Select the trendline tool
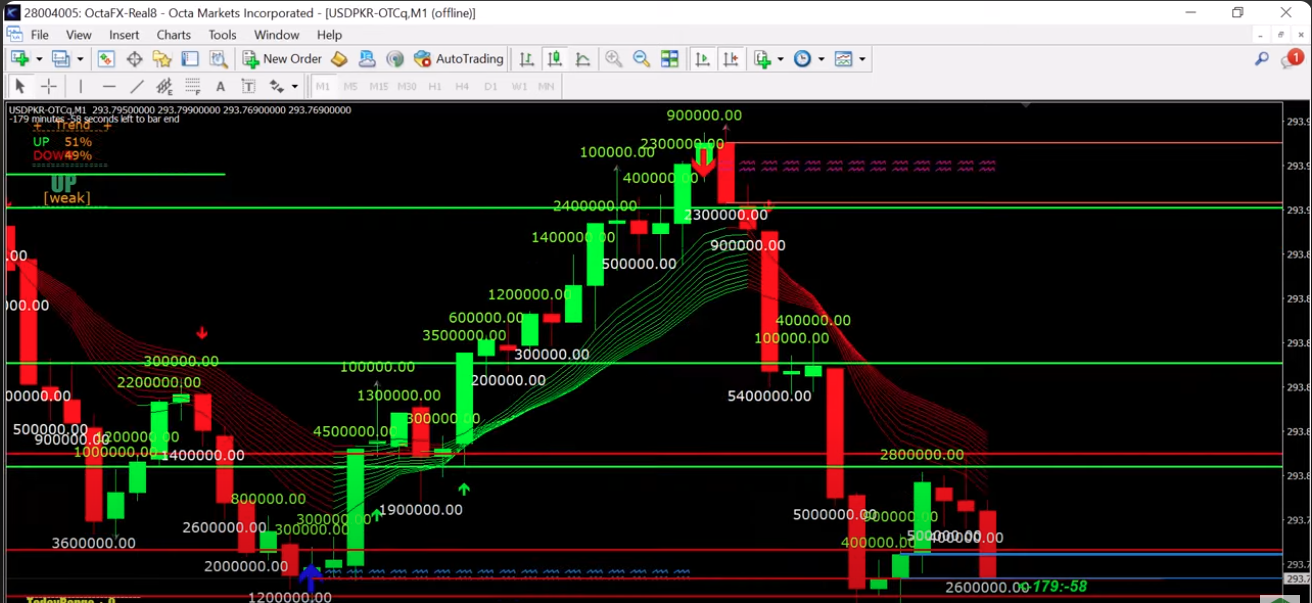This screenshot has height=603, width=1312. tap(137, 86)
